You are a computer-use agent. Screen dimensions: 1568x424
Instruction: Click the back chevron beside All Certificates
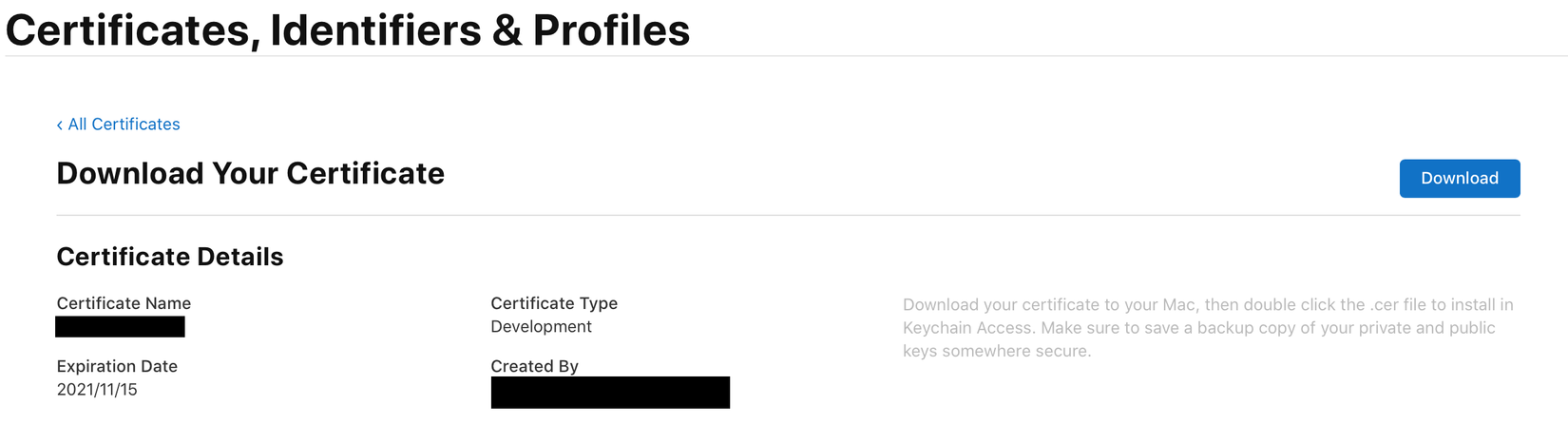(60, 125)
